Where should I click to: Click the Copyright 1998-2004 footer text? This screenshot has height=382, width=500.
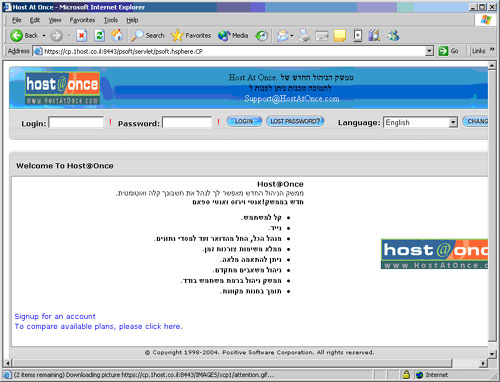point(259,352)
